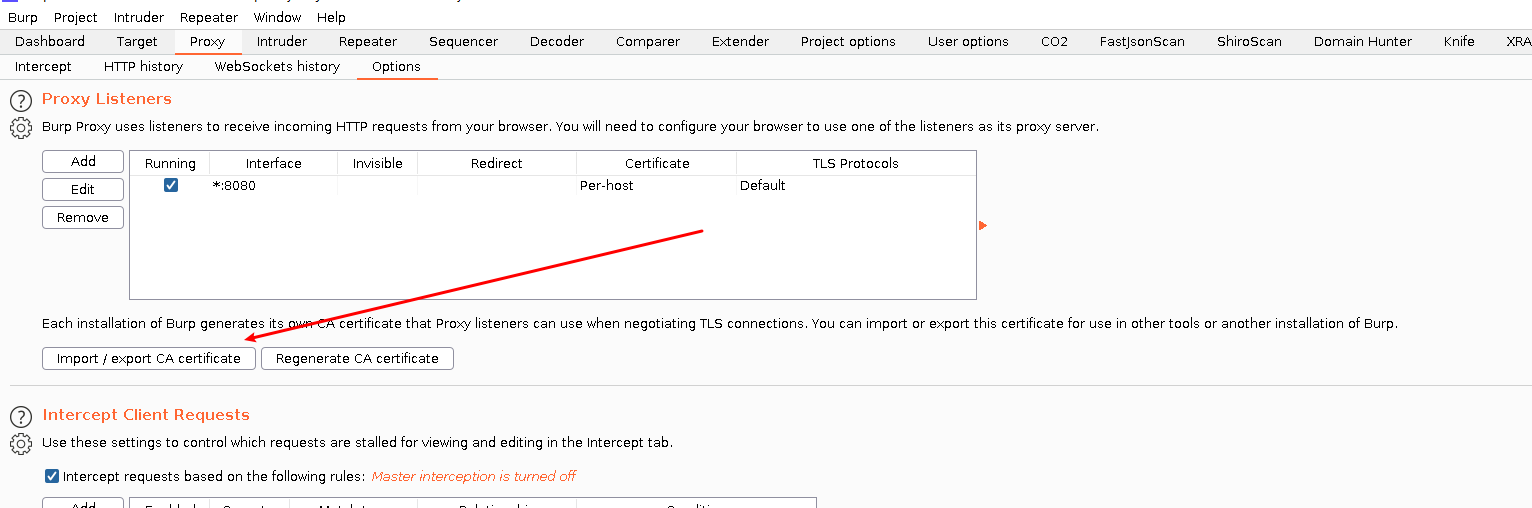Screen dimensions: 1532x508
Task: Click Regenerate CA certificate button
Action: tap(357, 358)
